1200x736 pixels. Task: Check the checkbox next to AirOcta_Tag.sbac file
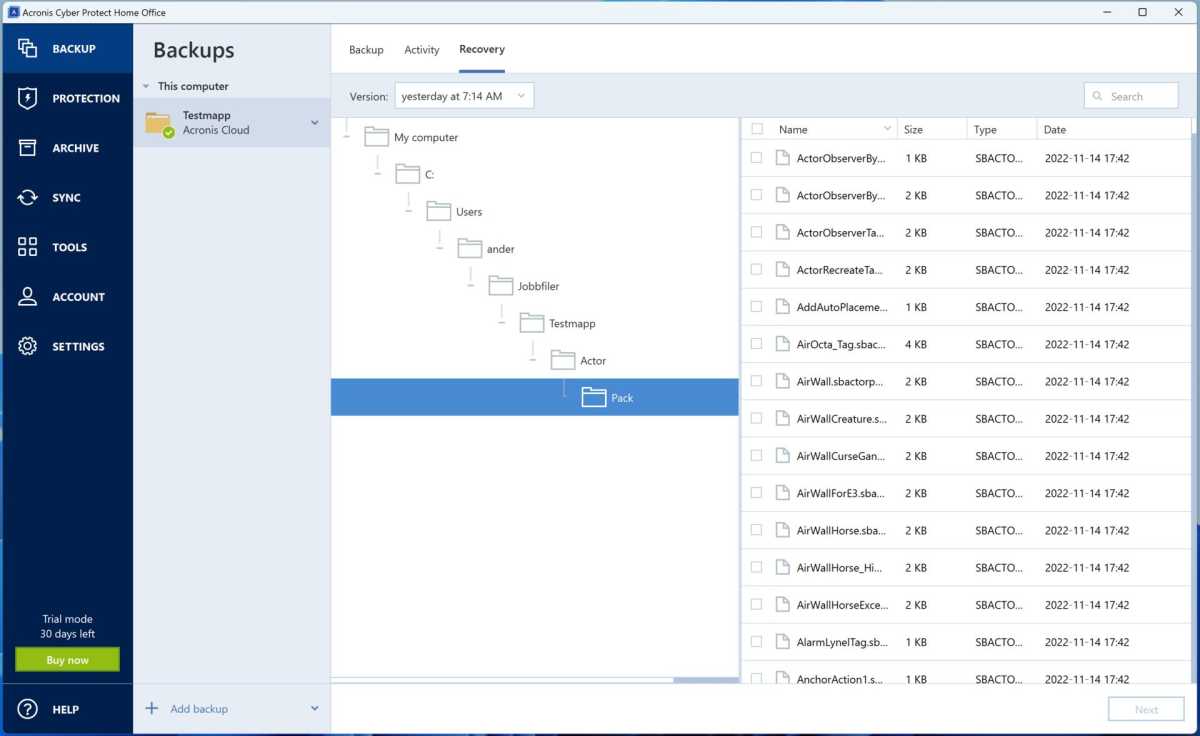(x=756, y=344)
